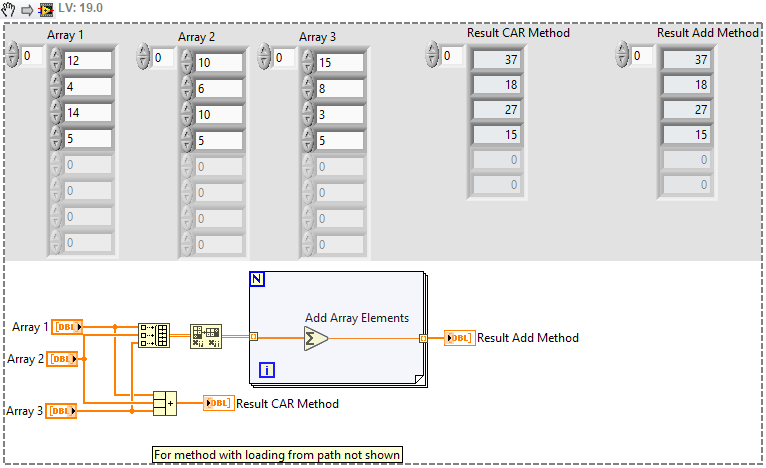The image size is (766, 468).
Task: Click stepper of Array 1 element 14
Action: point(56,112)
